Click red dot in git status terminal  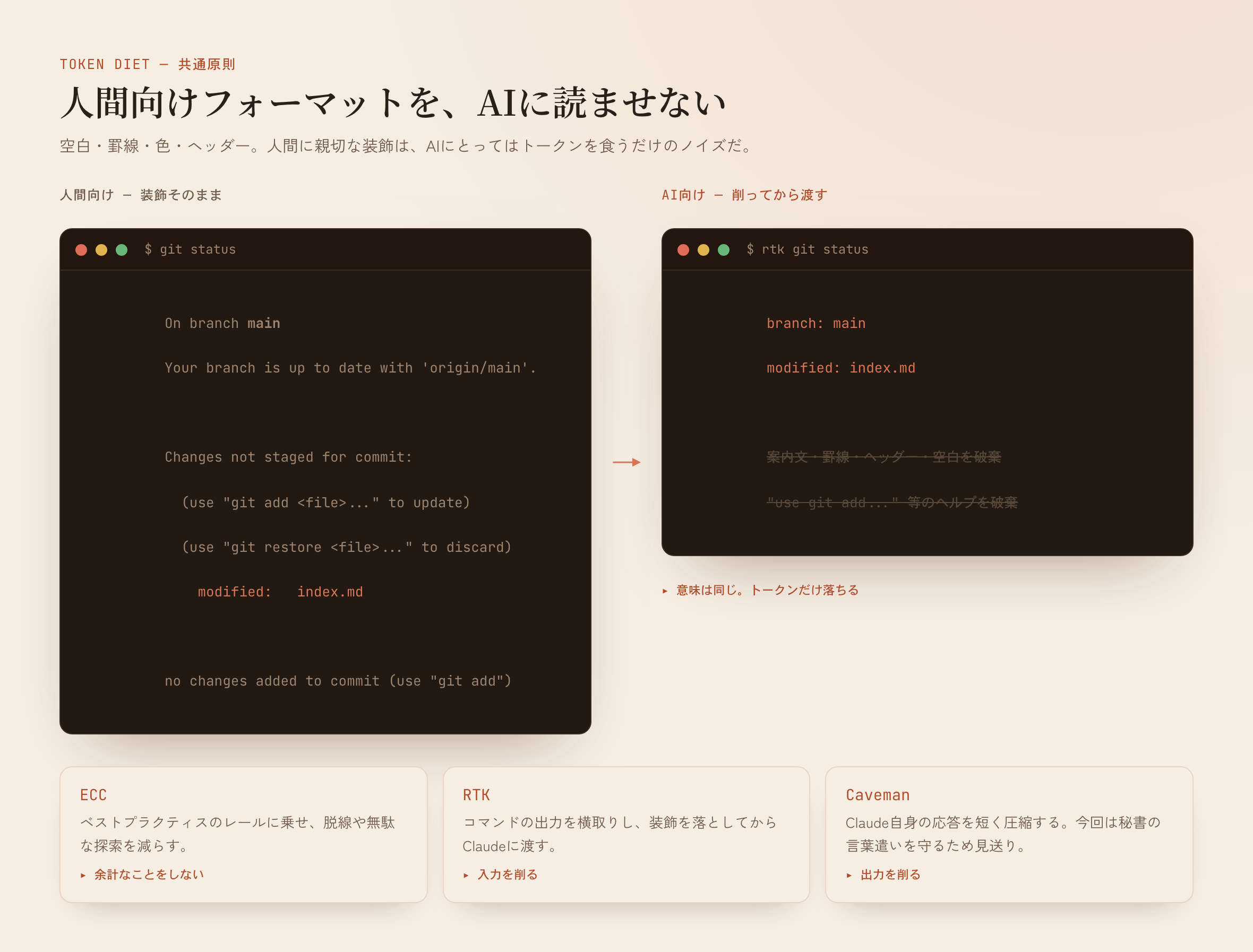(x=81, y=250)
